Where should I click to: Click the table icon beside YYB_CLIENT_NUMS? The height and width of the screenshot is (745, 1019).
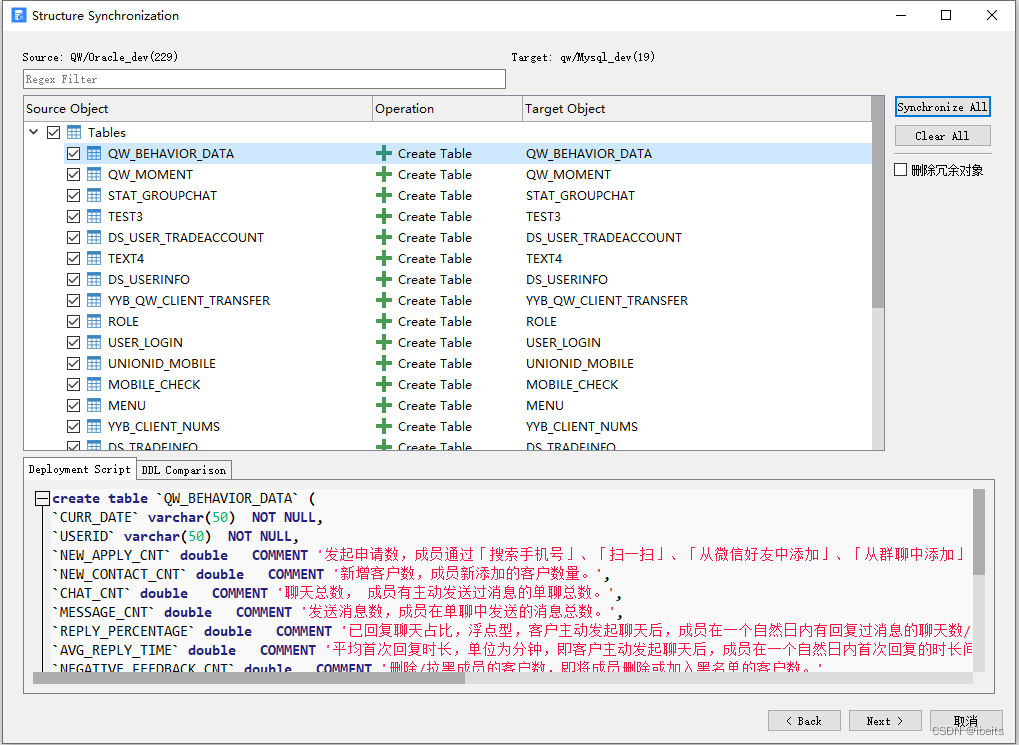[x=92, y=426]
